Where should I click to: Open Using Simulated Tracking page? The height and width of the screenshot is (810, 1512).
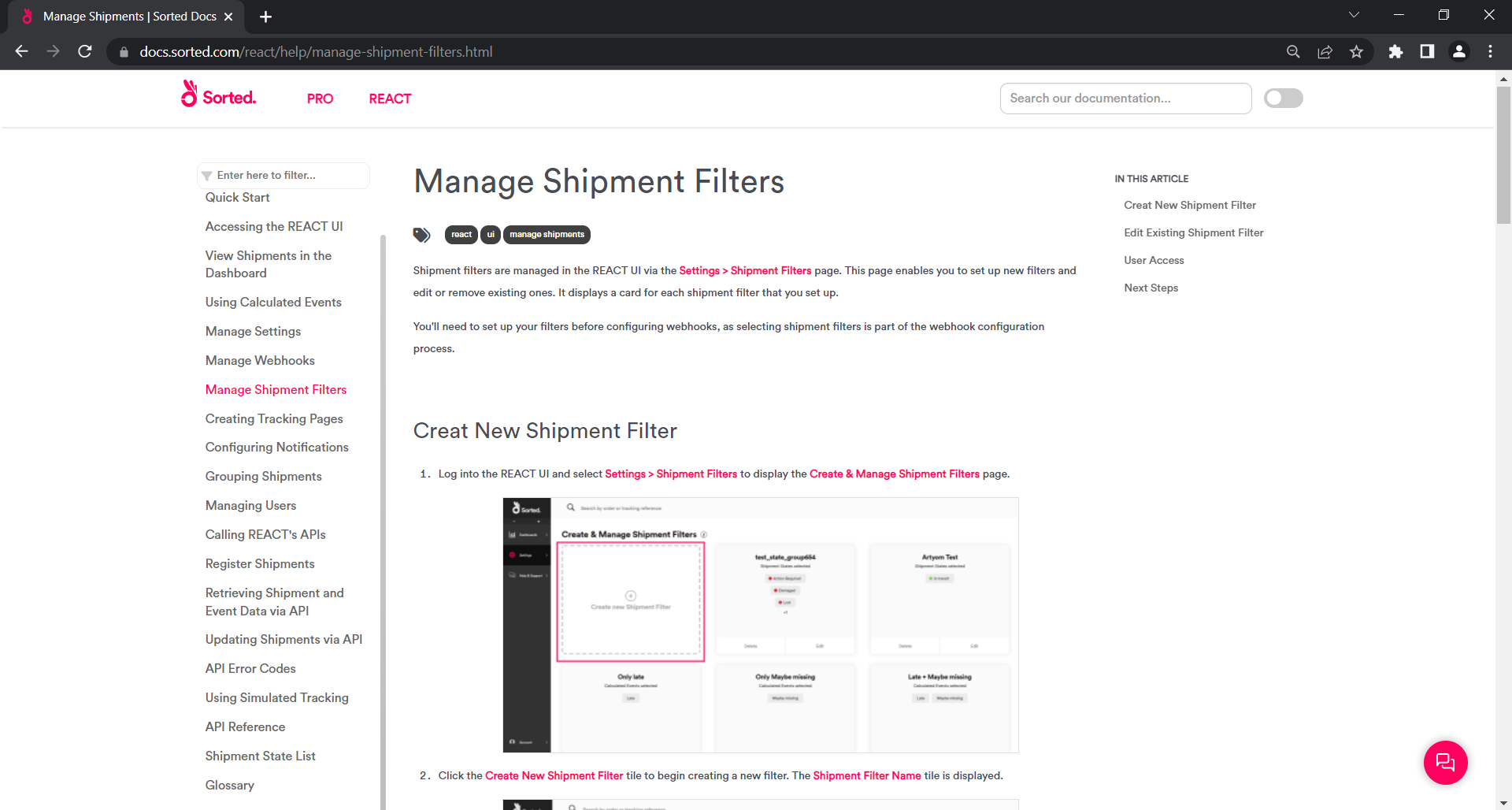tap(276, 697)
